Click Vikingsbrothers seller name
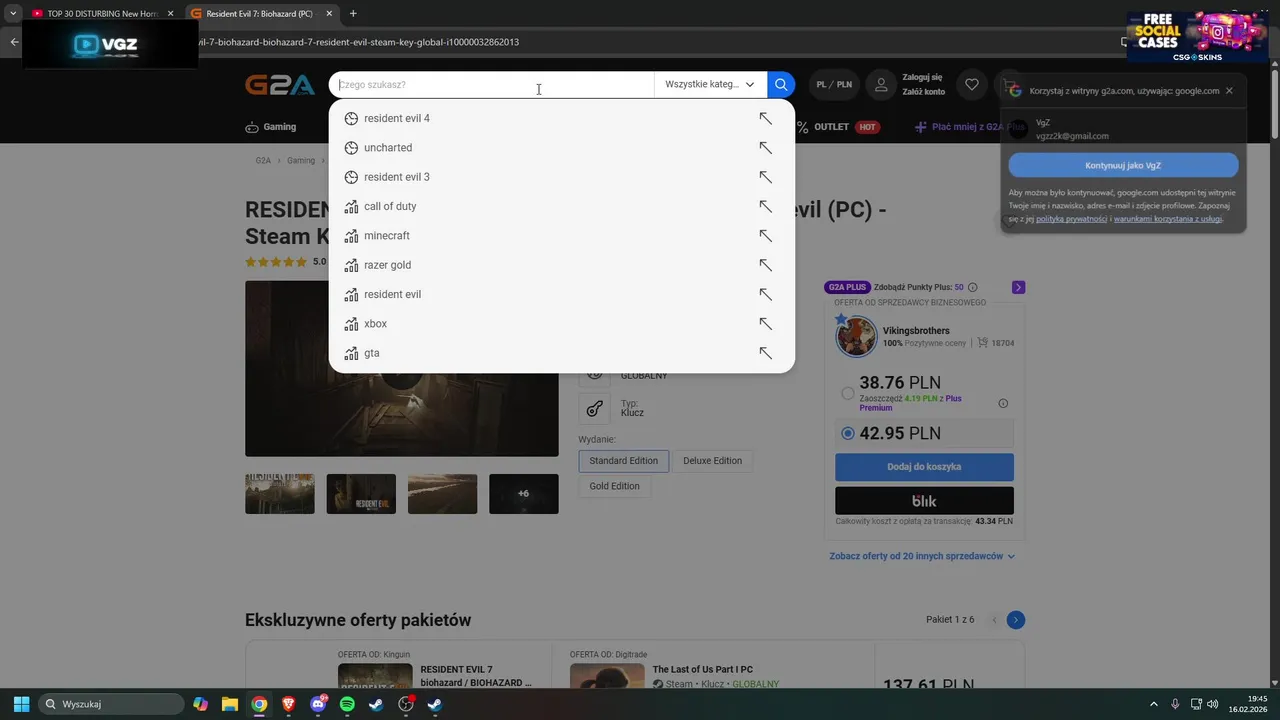Image resolution: width=1280 pixels, height=720 pixels. pos(916,331)
